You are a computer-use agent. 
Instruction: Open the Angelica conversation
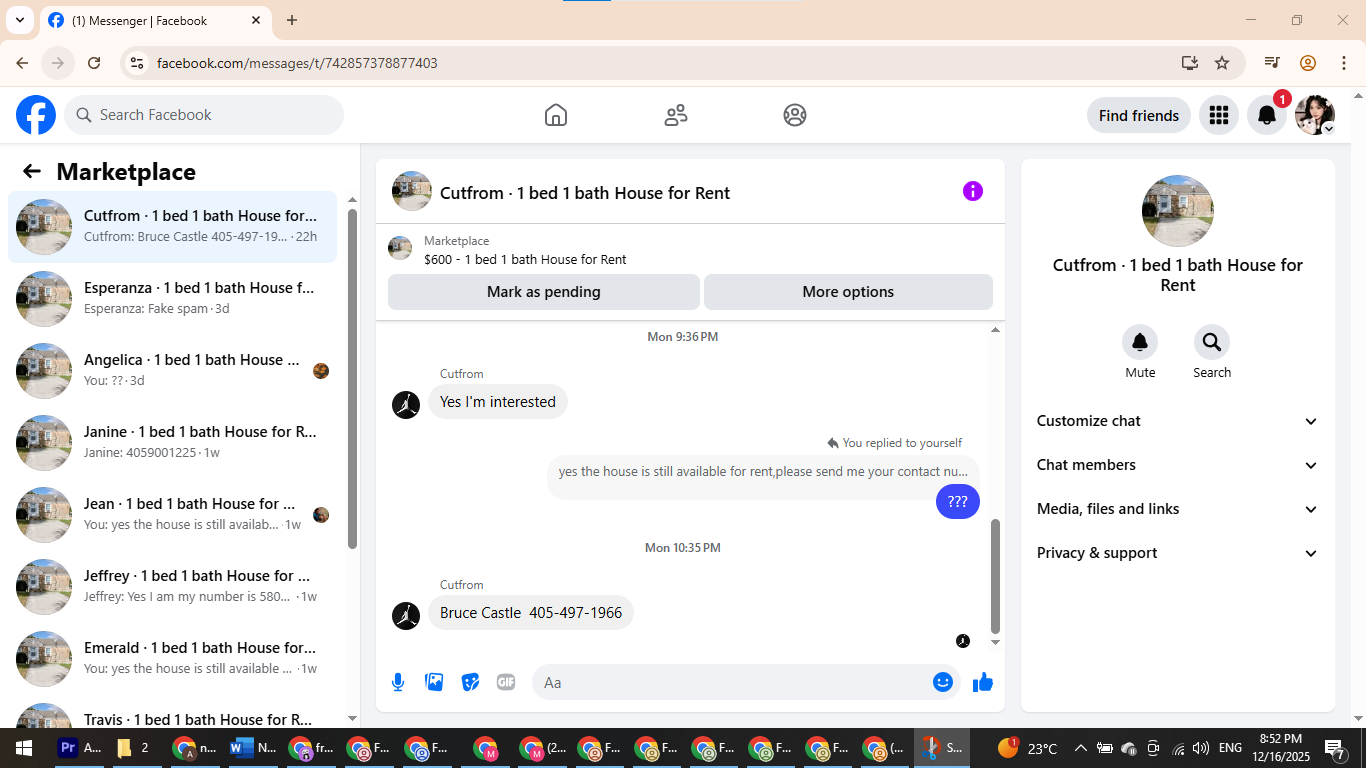pos(172,371)
